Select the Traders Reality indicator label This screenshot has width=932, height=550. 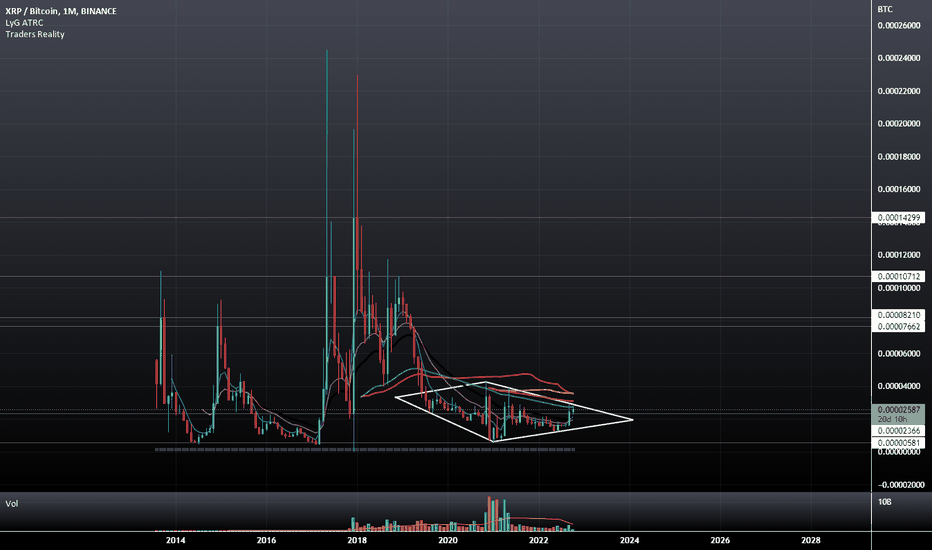(35, 34)
